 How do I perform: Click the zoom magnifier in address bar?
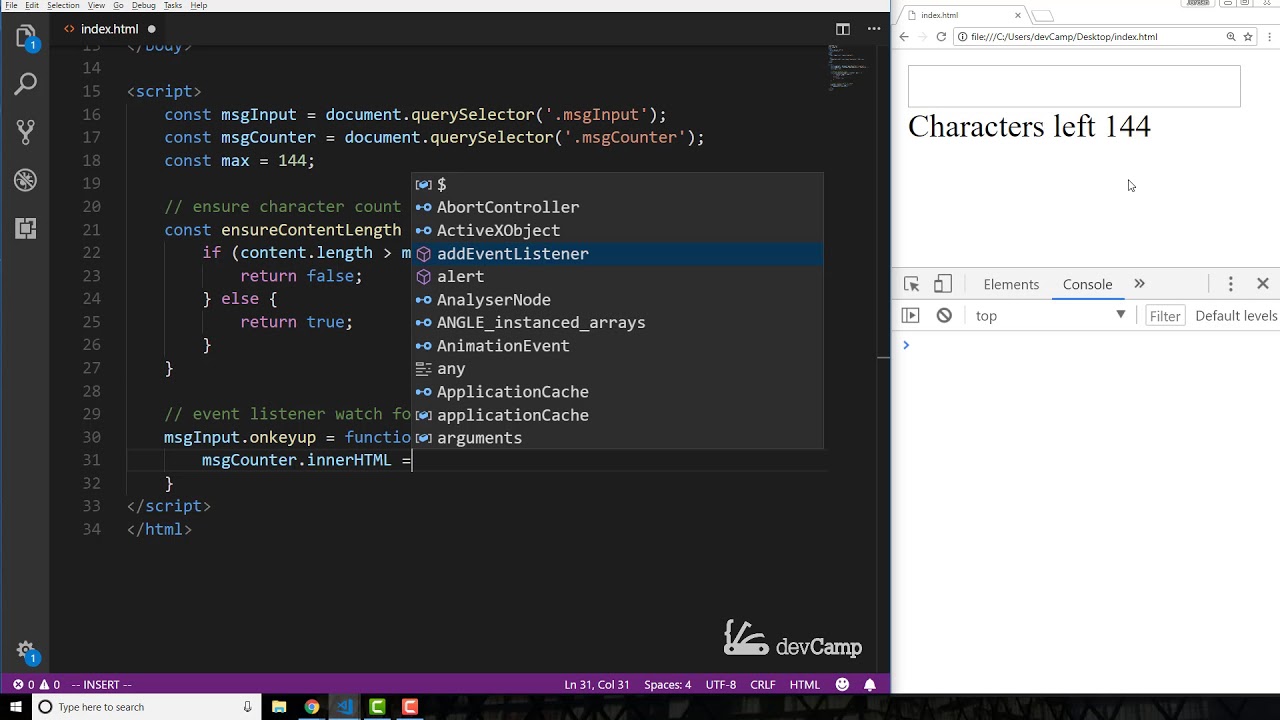pyautogui.click(x=1231, y=37)
